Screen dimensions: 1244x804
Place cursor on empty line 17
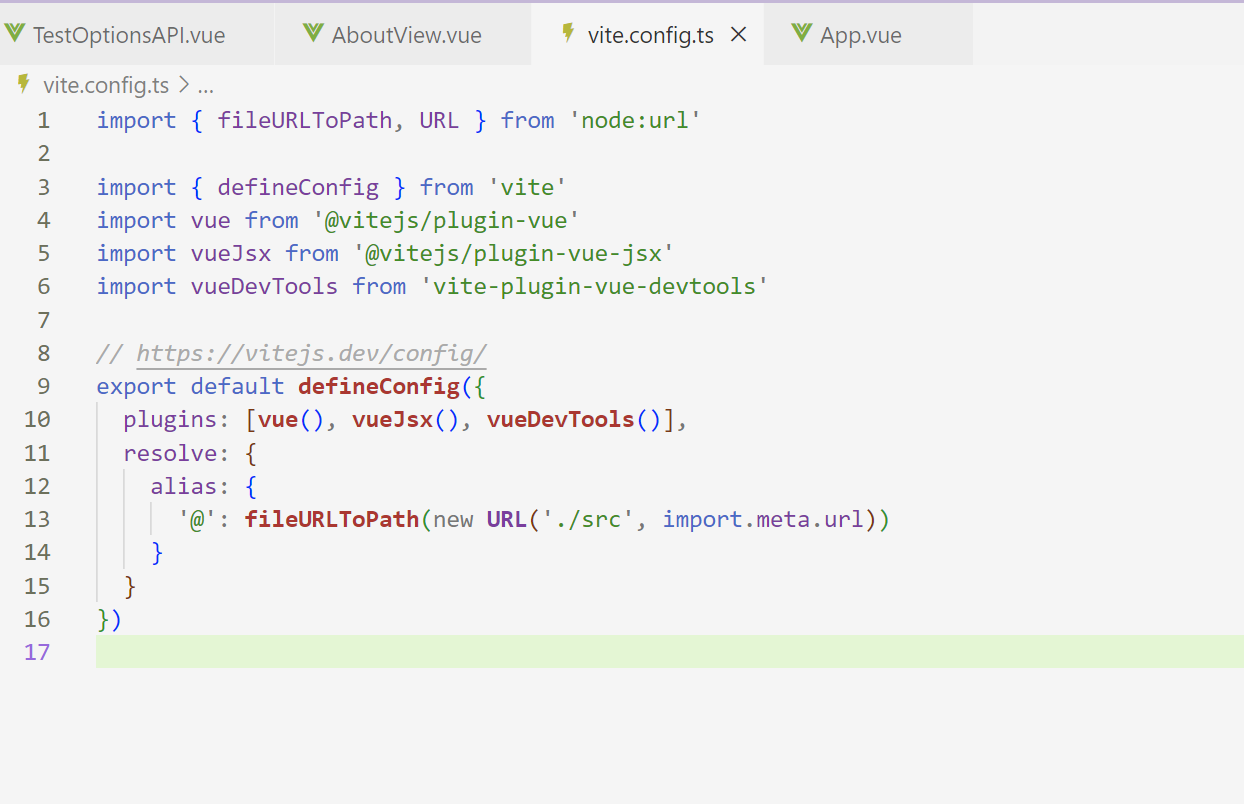click(670, 652)
